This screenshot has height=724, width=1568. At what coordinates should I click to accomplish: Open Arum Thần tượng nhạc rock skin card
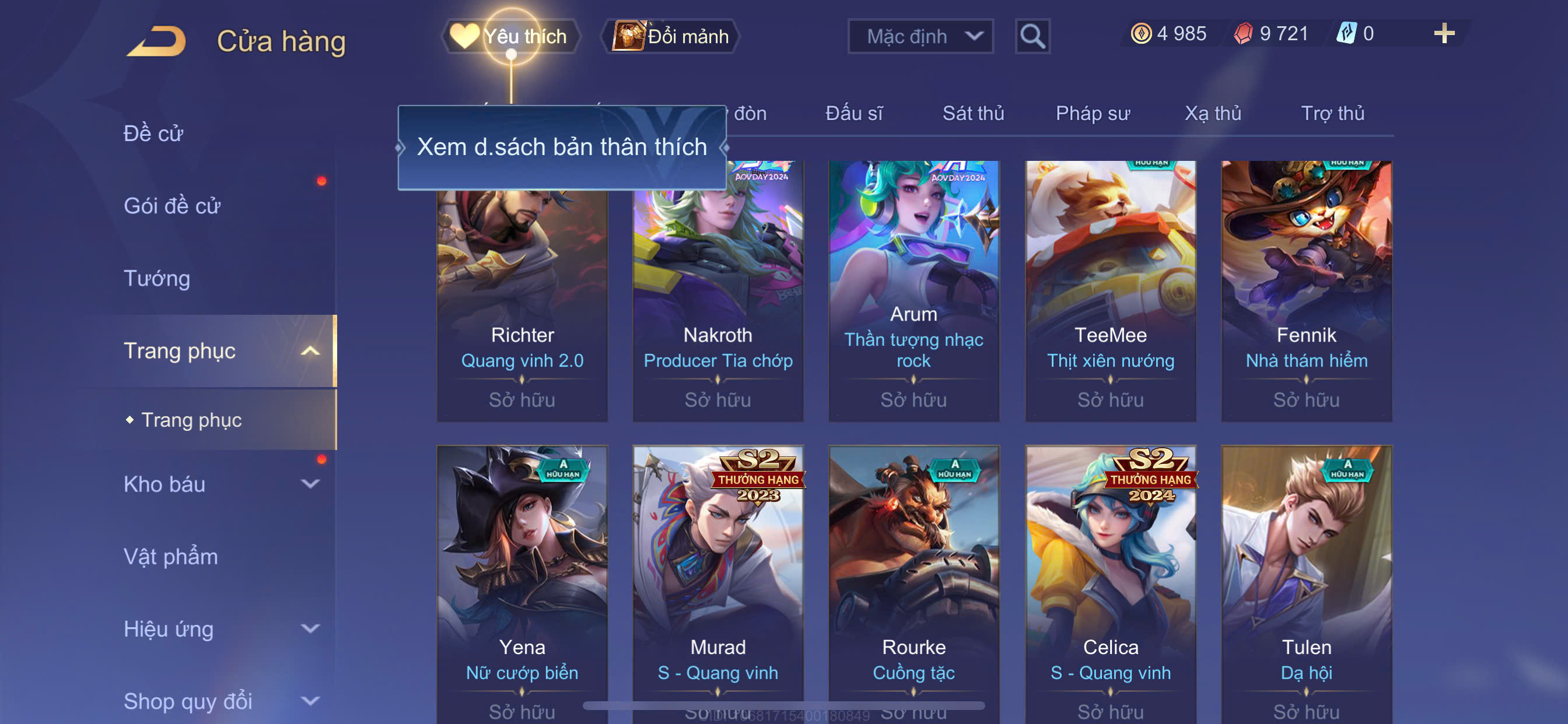click(x=913, y=291)
